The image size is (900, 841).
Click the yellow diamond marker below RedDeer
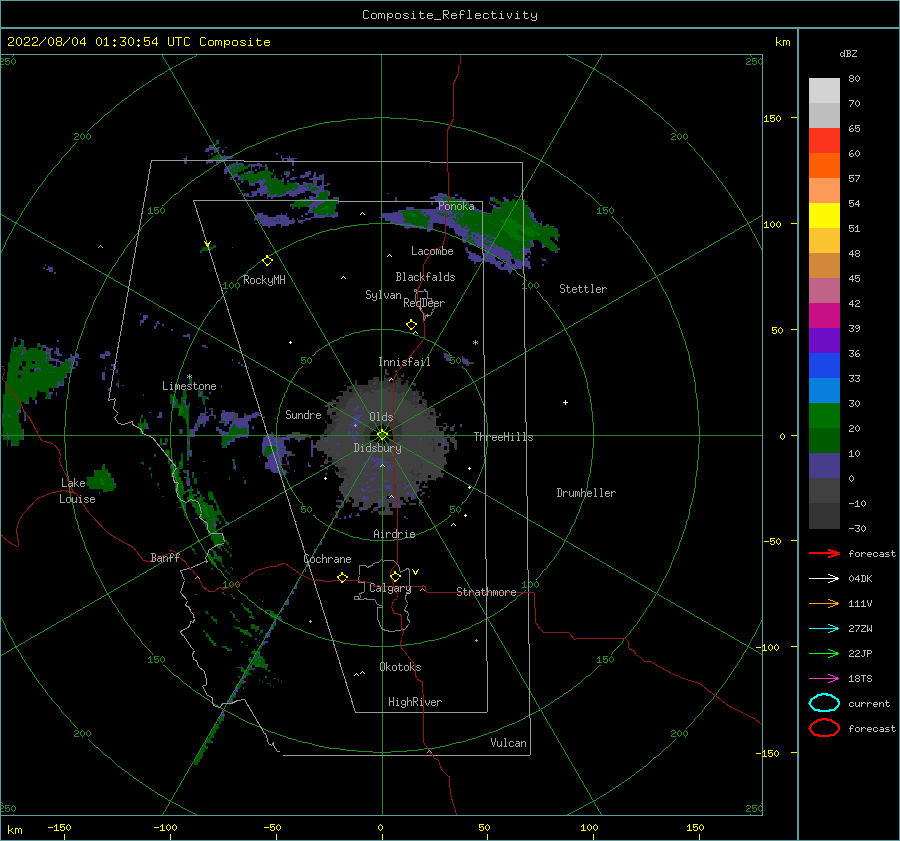point(412,325)
